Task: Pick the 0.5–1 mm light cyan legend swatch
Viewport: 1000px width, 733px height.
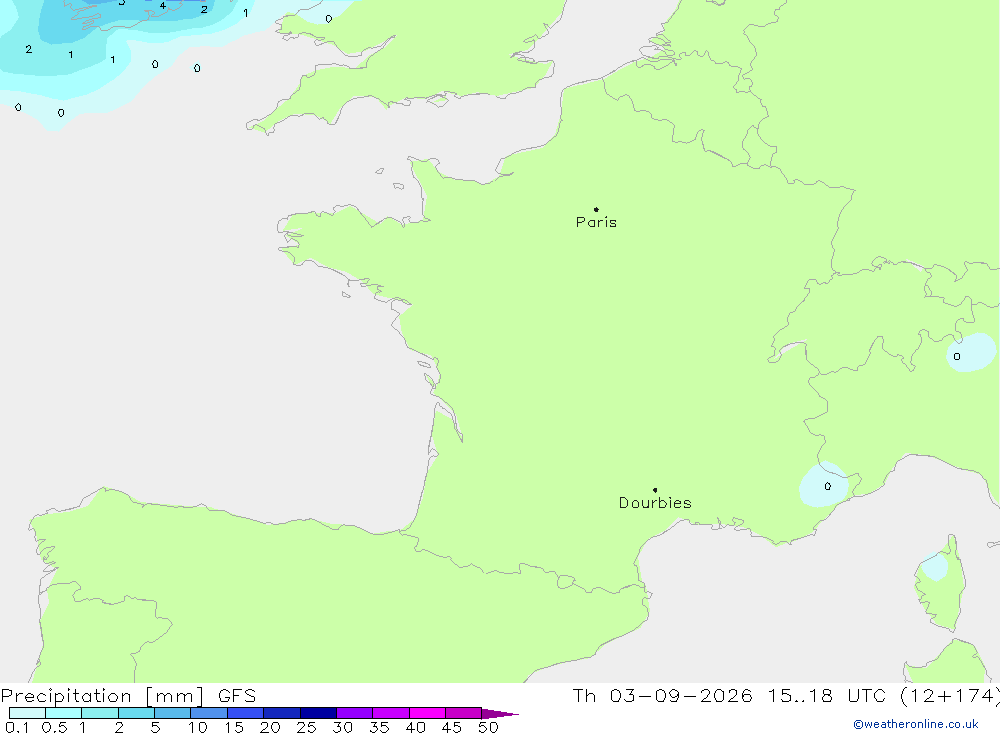Action: 64,713
